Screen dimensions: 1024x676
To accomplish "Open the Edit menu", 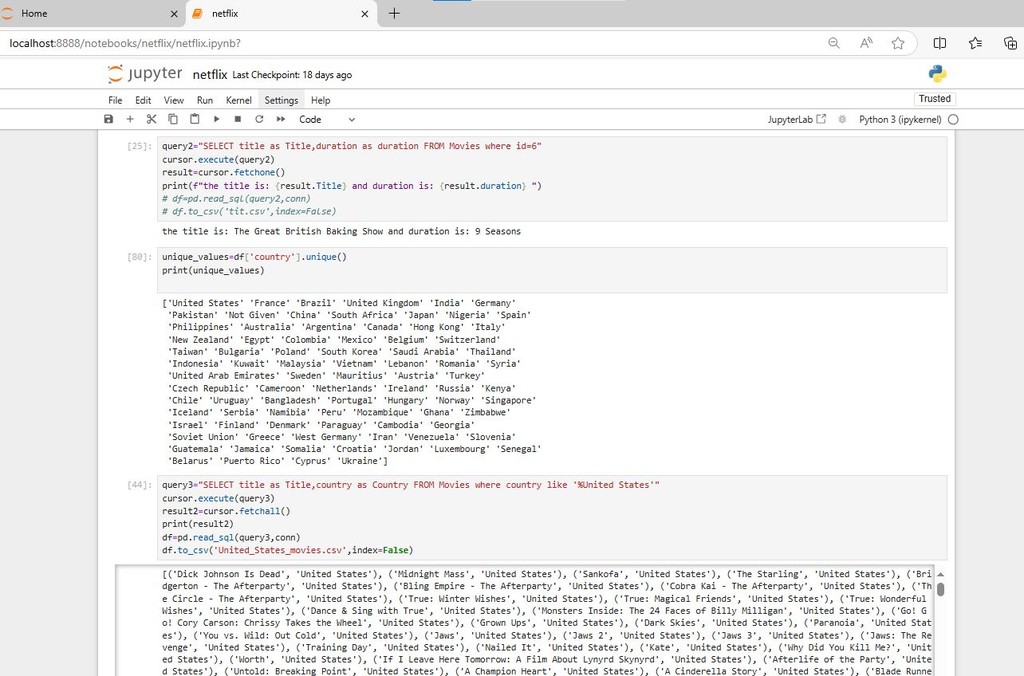I will click(143, 100).
